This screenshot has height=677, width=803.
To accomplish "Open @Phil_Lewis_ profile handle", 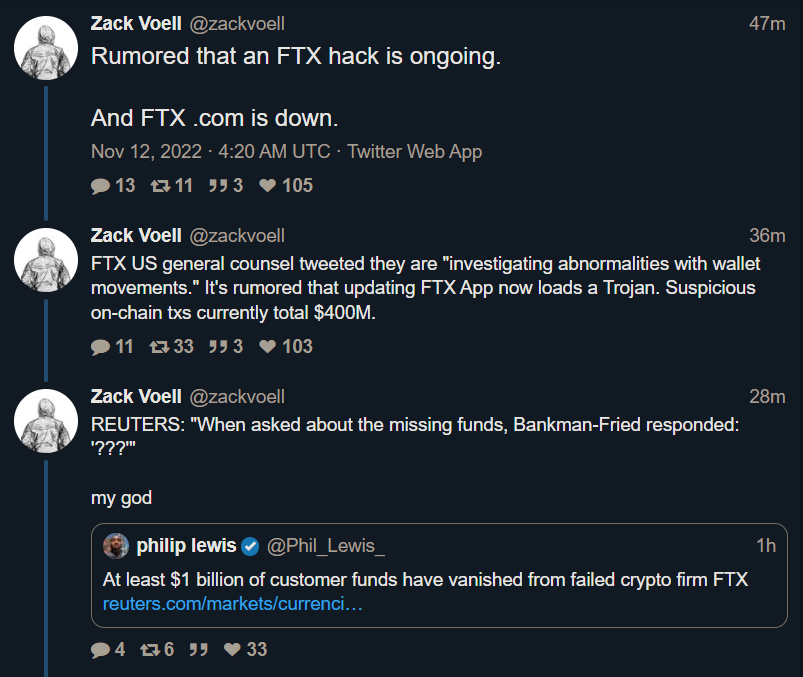I will 326,546.
